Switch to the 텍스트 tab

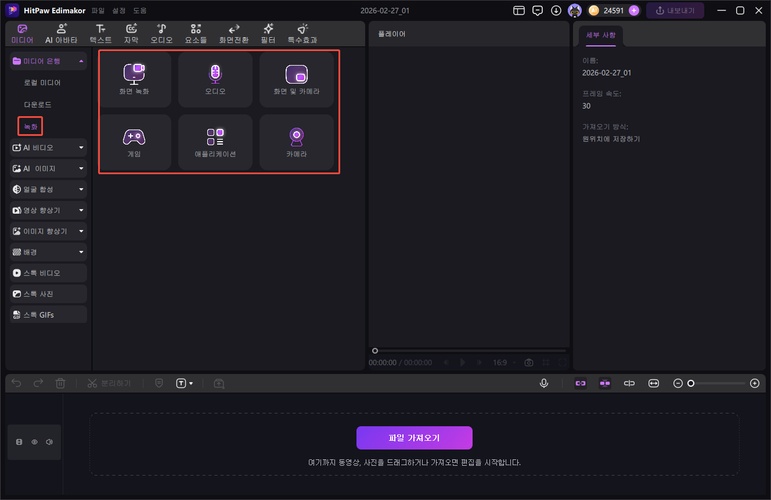pyautogui.click(x=100, y=34)
